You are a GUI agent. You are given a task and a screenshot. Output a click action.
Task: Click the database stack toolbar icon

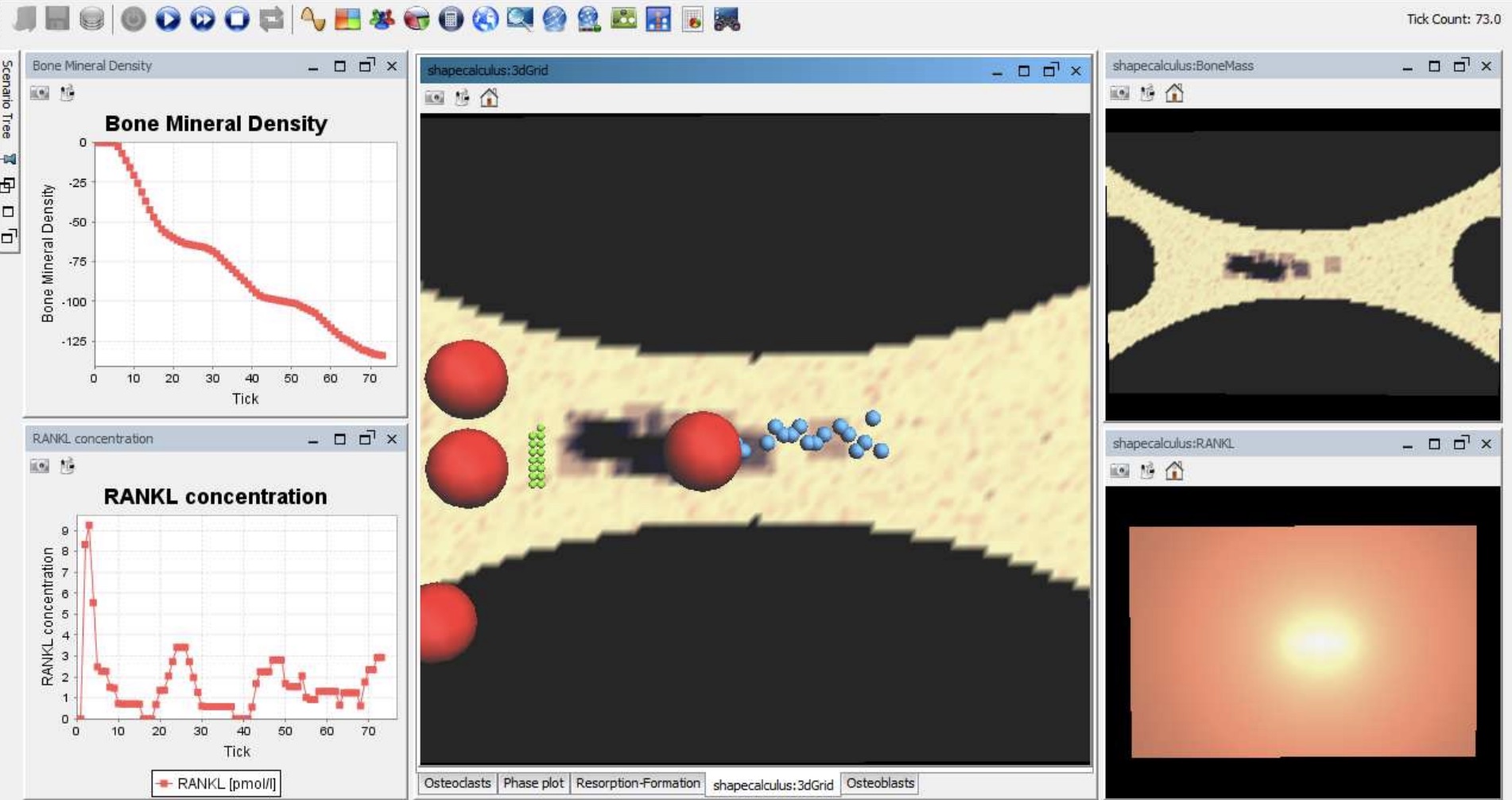click(92, 19)
